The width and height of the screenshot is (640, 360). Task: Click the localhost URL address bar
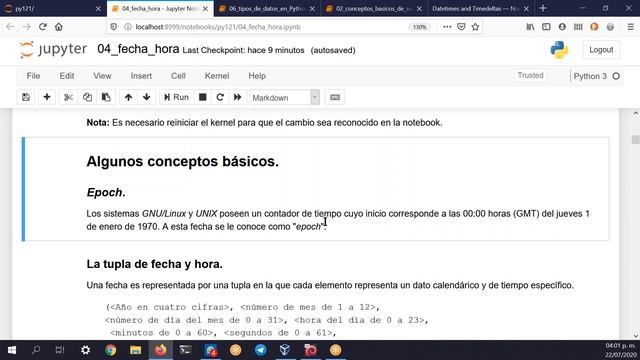point(269,27)
